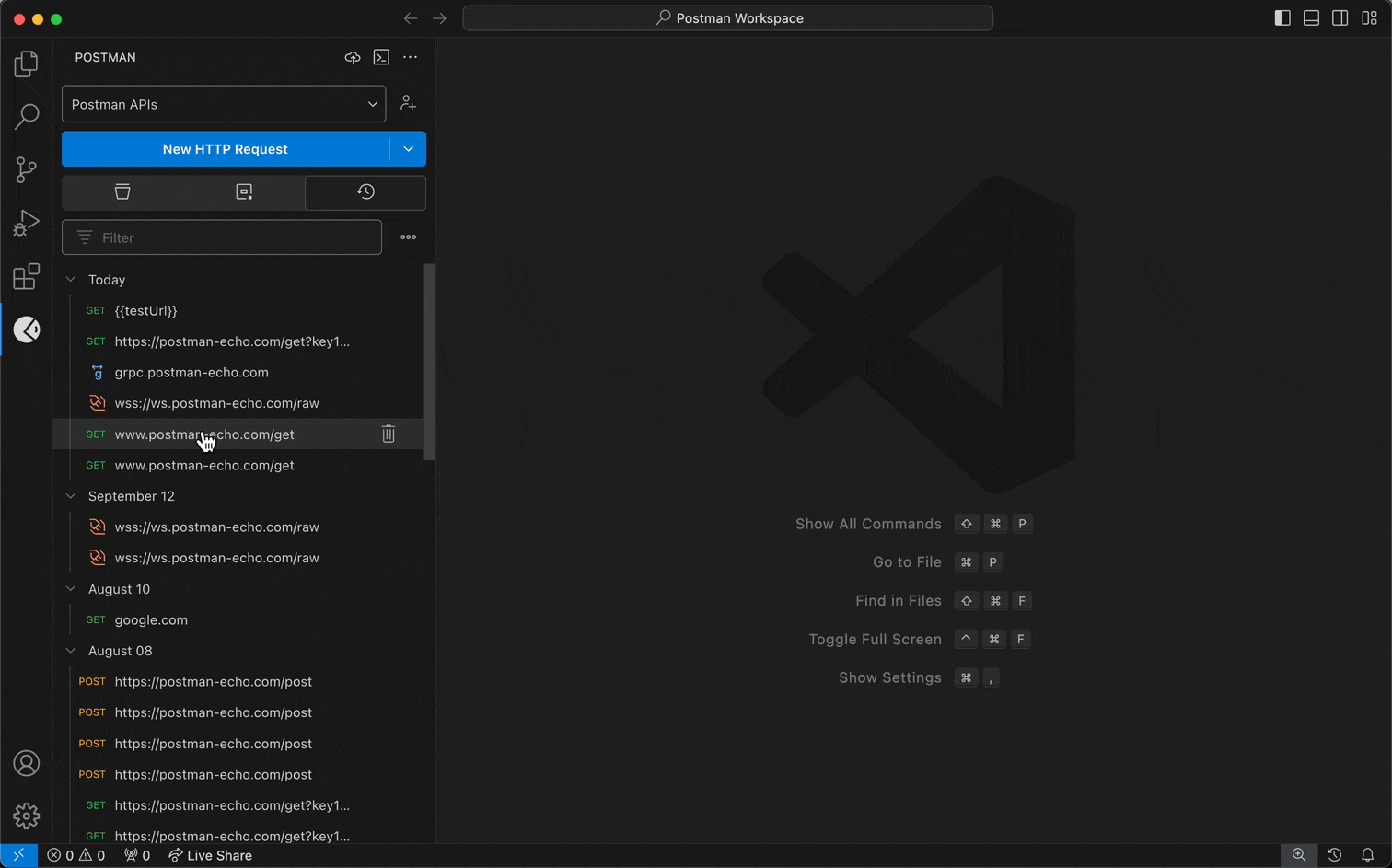Click Live Share in status bar
This screenshot has height=868, width=1392.
pos(210,855)
